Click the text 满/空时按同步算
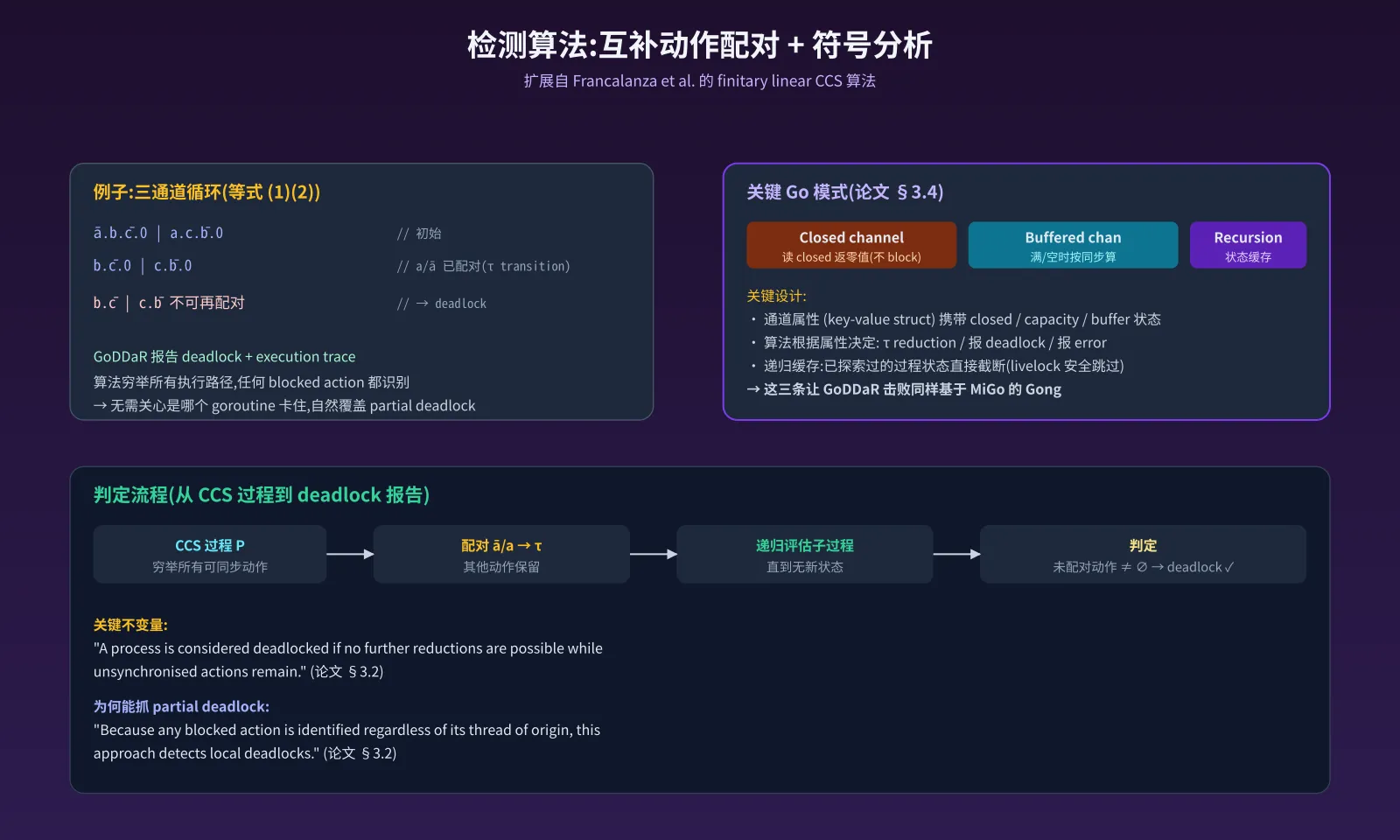 coord(1073,257)
